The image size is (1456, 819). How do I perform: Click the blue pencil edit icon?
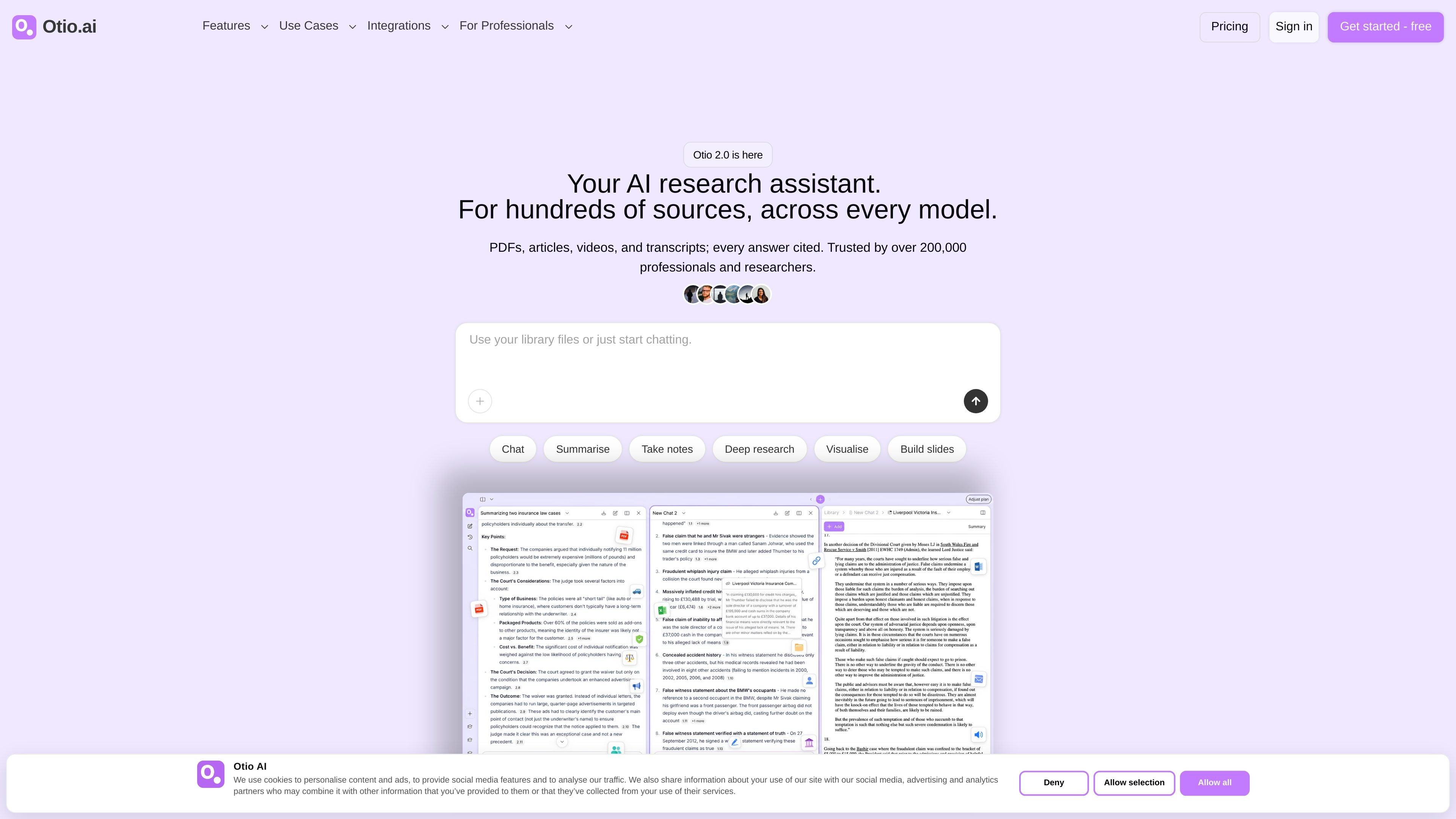(734, 742)
